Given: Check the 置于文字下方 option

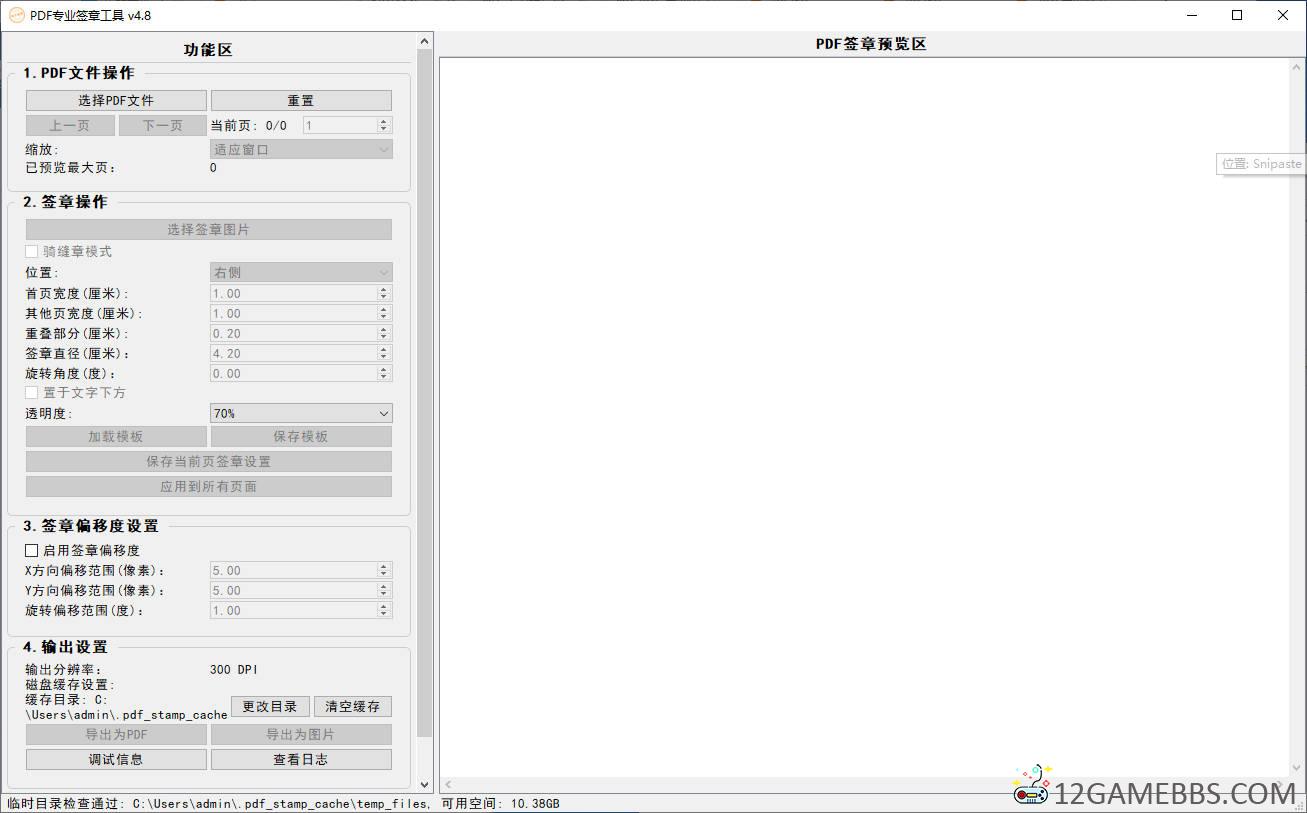Looking at the screenshot, I should [x=31, y=392].
